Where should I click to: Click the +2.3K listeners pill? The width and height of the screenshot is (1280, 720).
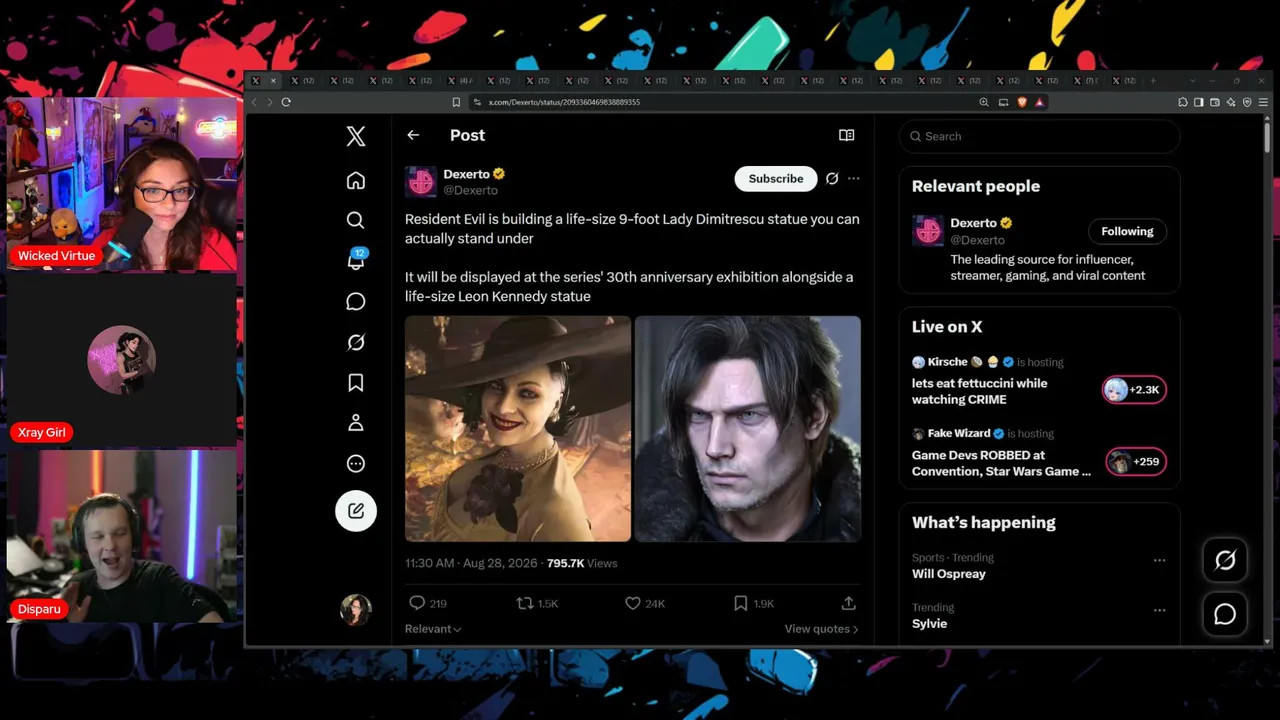(x=1134, y=390)
